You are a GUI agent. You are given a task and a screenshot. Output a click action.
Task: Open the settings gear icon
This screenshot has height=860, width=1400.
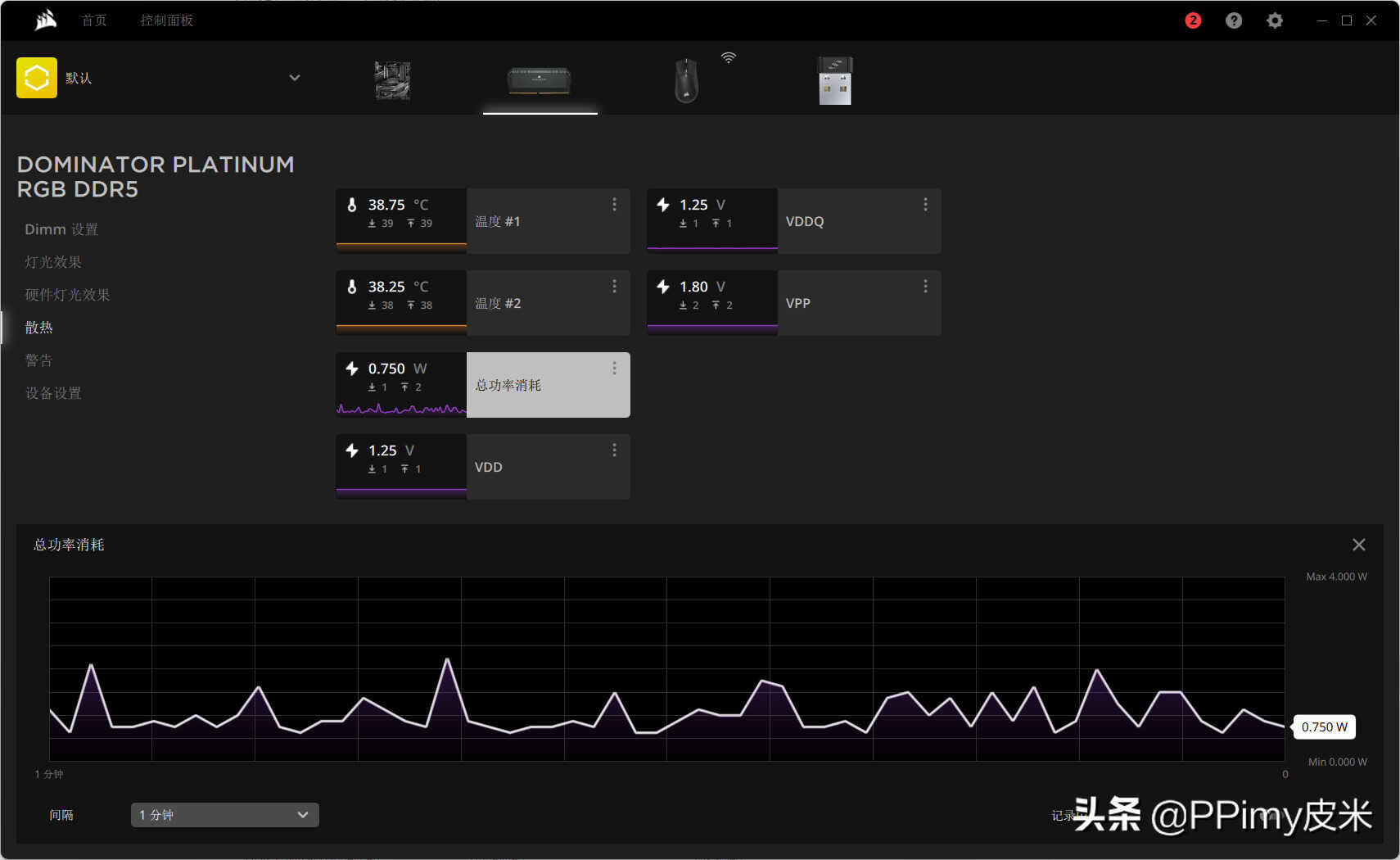[1275, 20]
